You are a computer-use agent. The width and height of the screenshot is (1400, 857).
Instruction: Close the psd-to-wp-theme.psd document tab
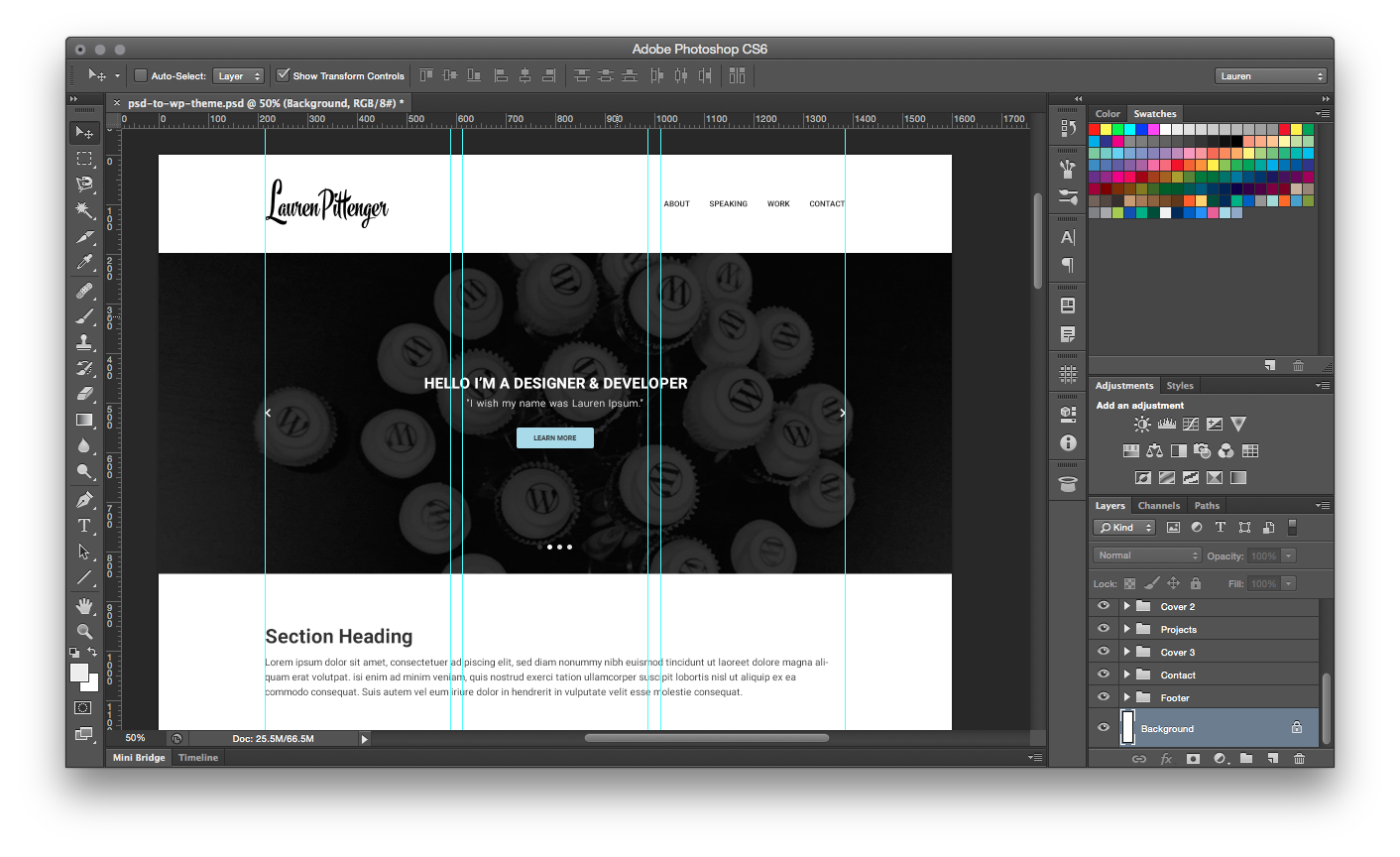[x=116, y=102]
